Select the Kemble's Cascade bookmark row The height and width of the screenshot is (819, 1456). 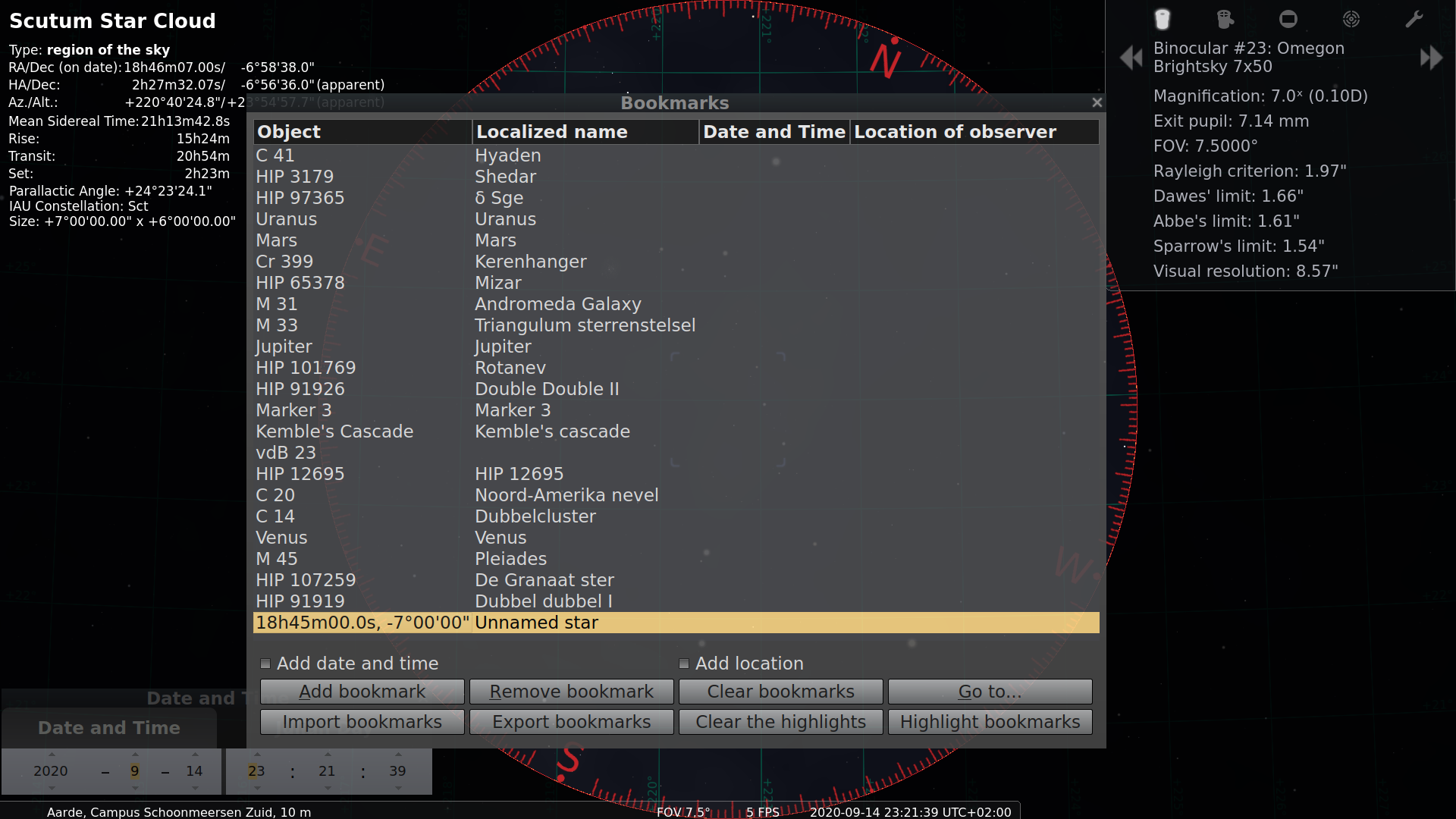(x=676, y=431)
